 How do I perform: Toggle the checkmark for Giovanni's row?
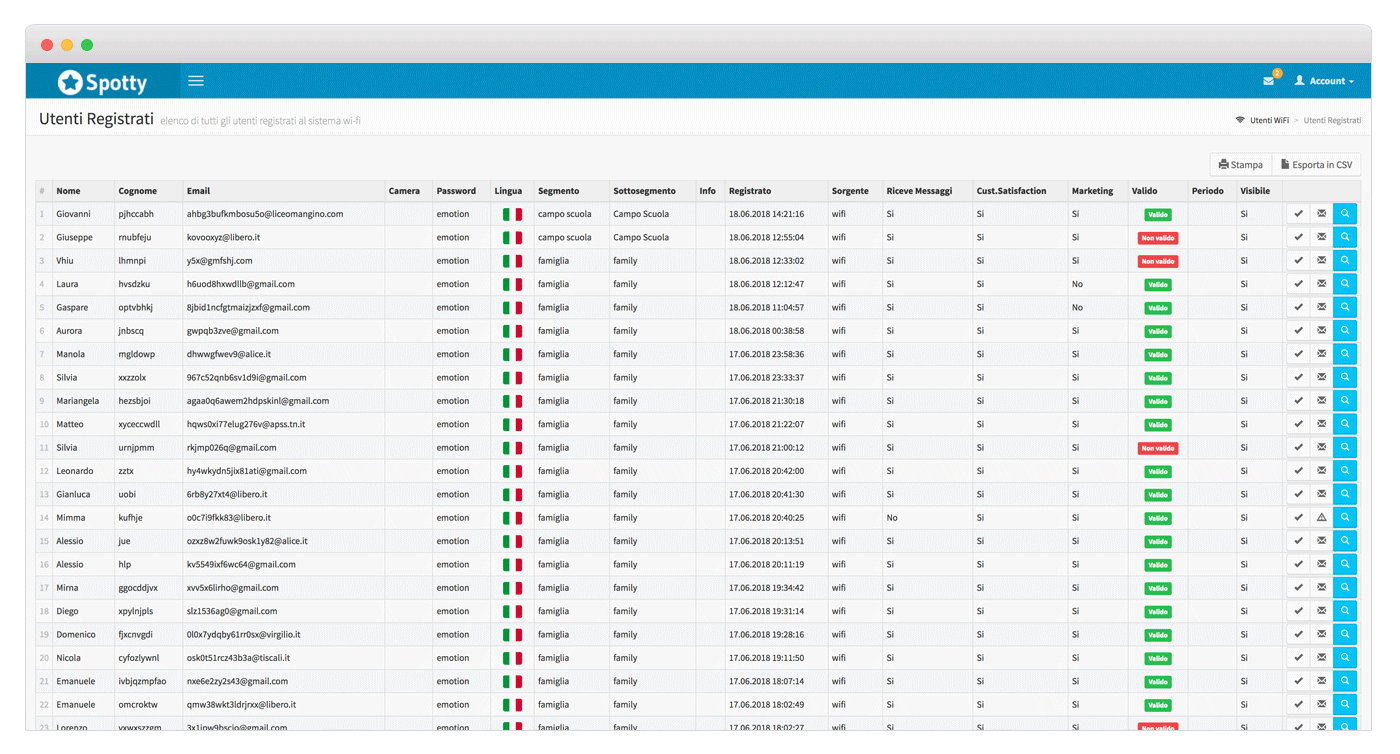[x=1298, y=214]
